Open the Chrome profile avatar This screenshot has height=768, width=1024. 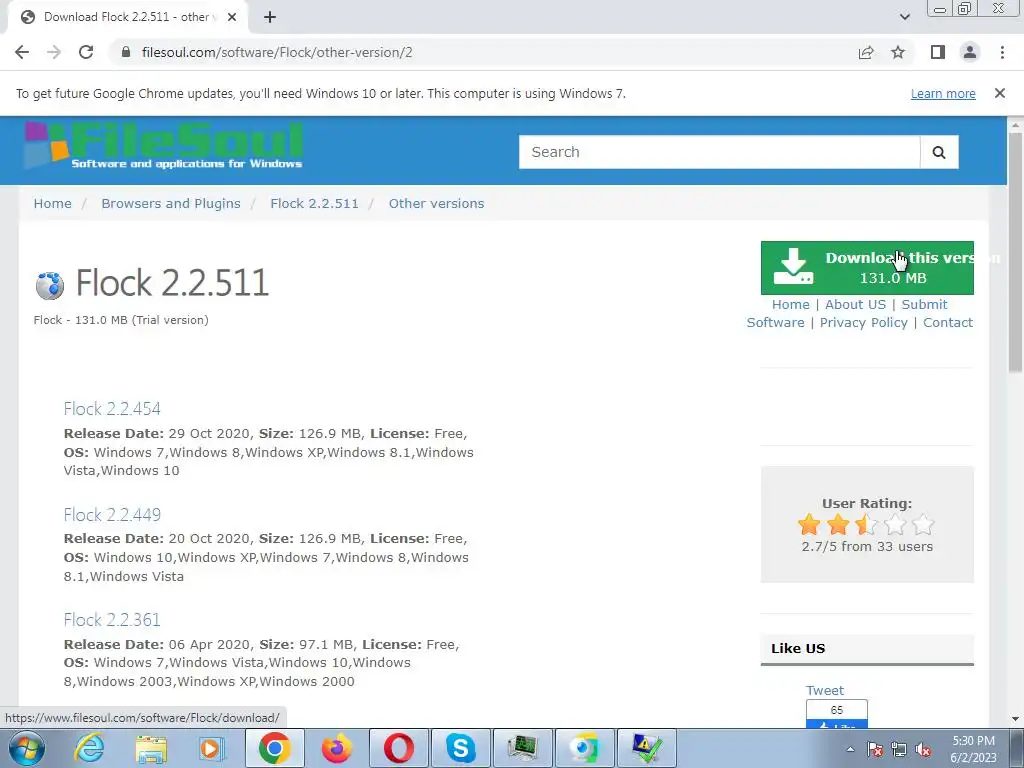[x=970, y=52]
